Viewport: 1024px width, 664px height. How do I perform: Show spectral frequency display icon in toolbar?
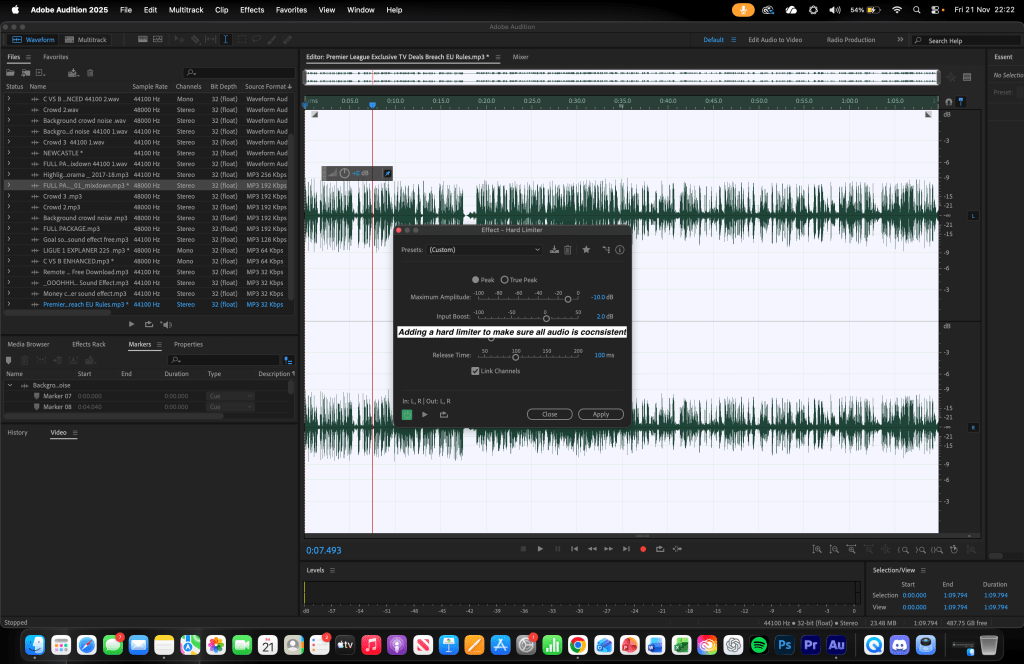click(144, 40)
